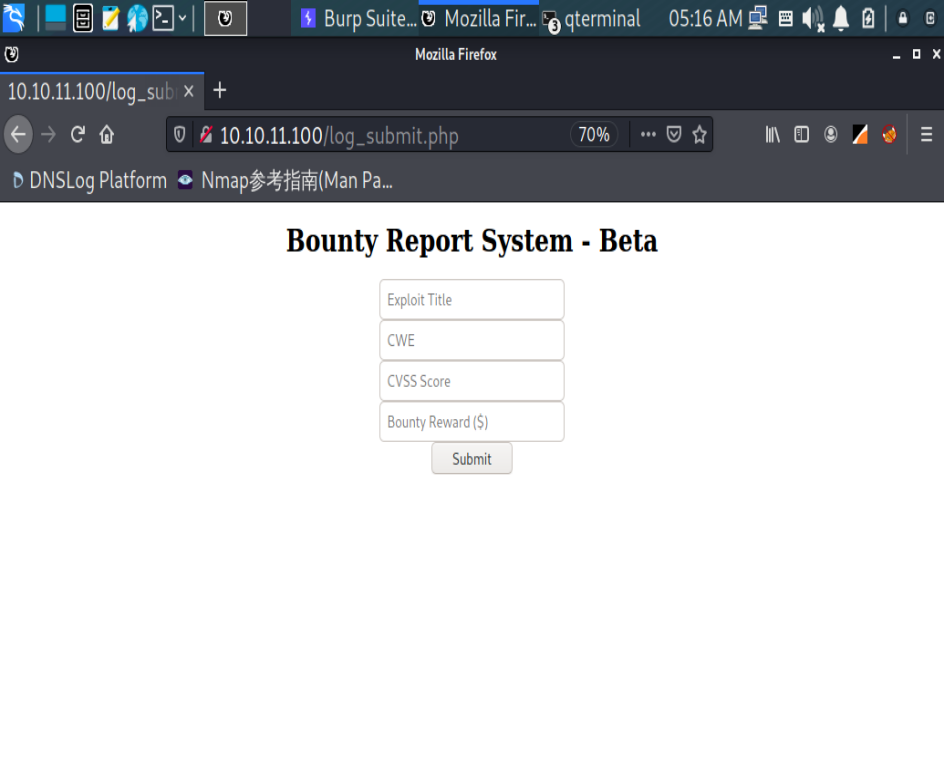Switch to the qterminal taskbar entry
The image size is (944, 776).
pos(592,19)
